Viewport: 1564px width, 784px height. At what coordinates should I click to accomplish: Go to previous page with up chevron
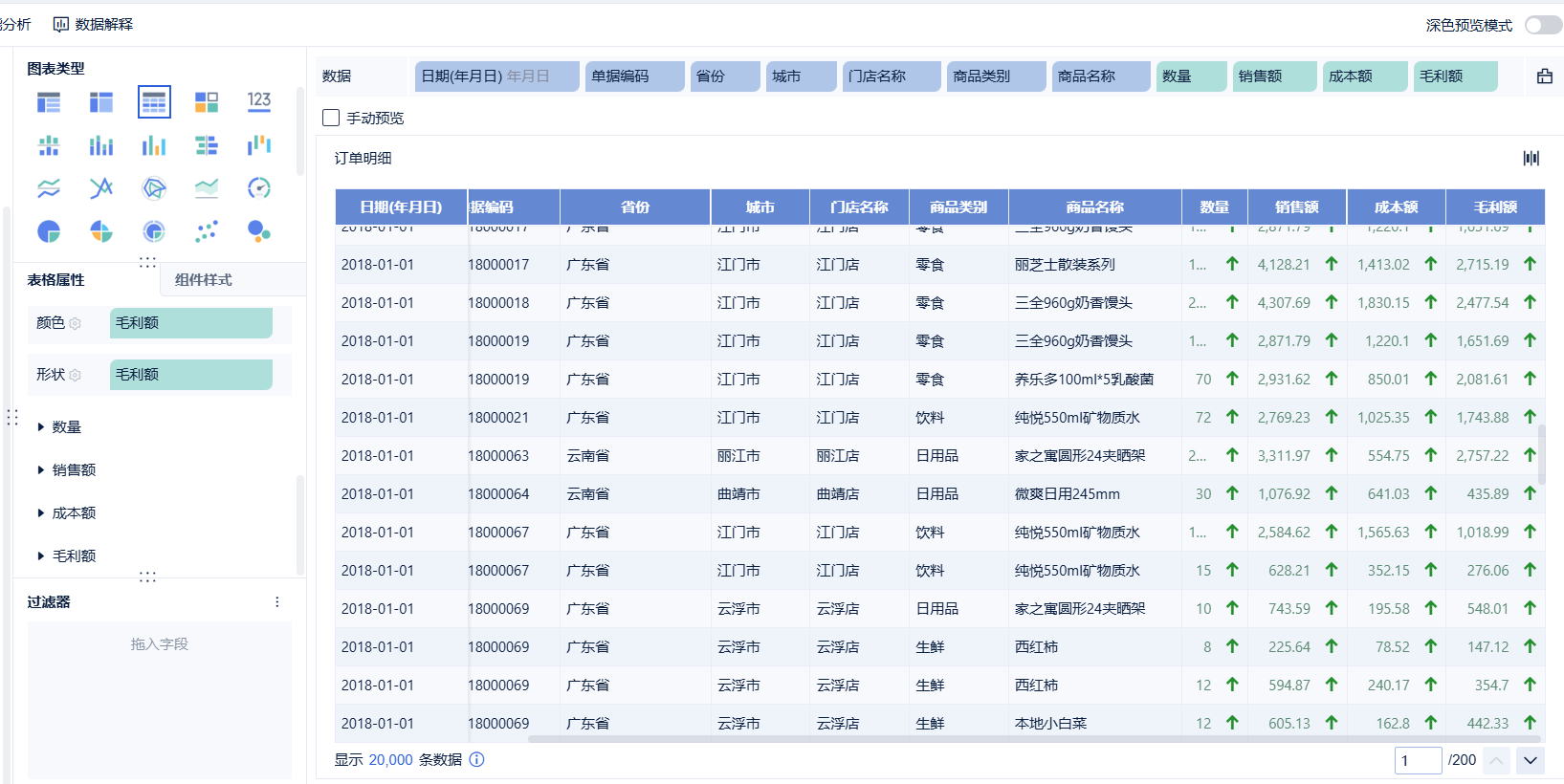coord(1496,761)
